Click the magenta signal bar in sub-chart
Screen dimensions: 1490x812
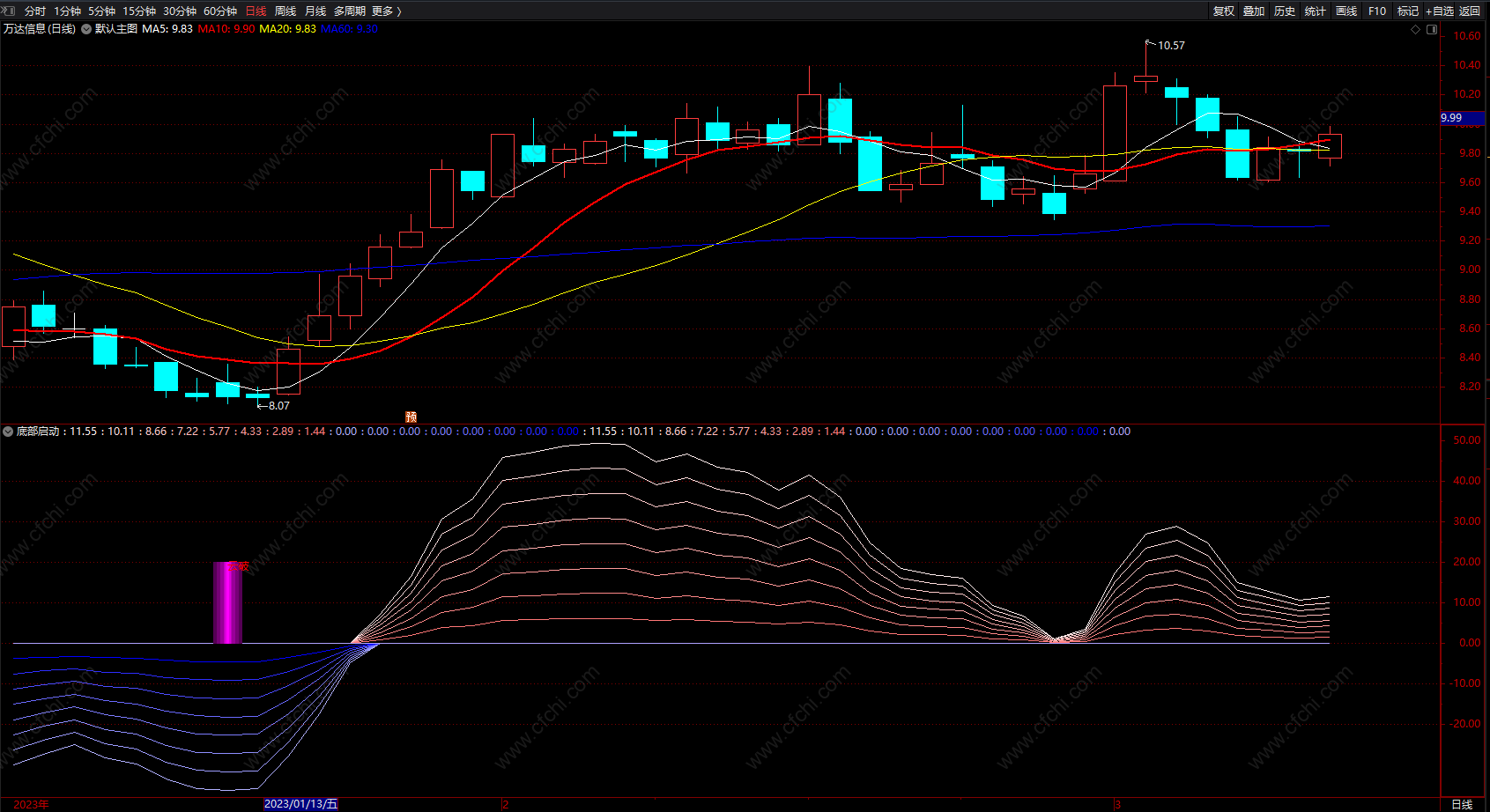pos(227,602)
